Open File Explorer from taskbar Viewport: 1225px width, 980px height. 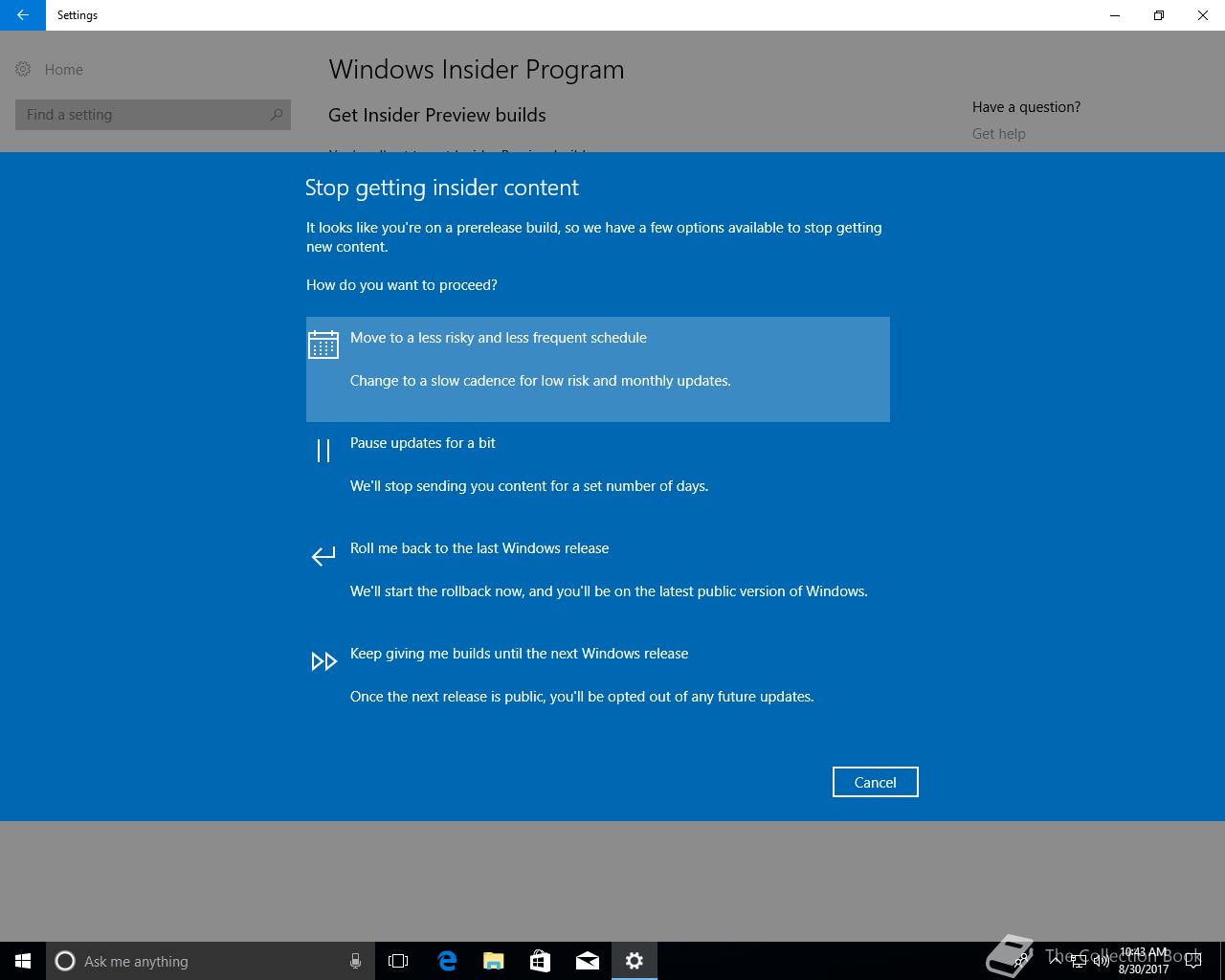tap(493, 961)
